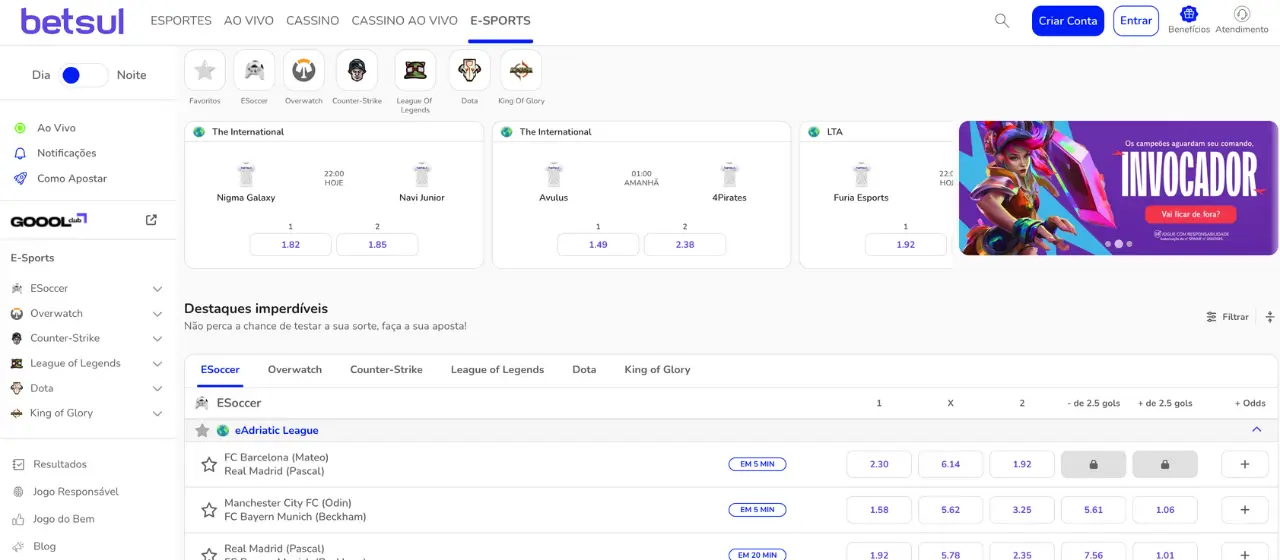
Task: Open the ESPORTES menu
Action: (181, 20)
